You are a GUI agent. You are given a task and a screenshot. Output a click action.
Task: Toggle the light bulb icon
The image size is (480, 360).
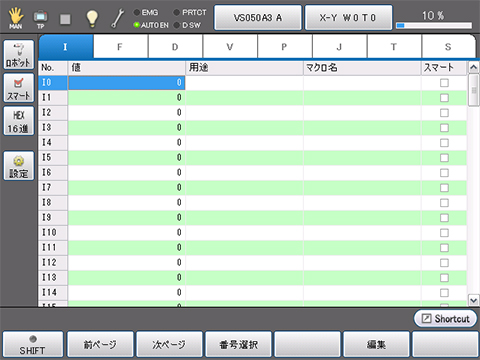click(92, 18)
